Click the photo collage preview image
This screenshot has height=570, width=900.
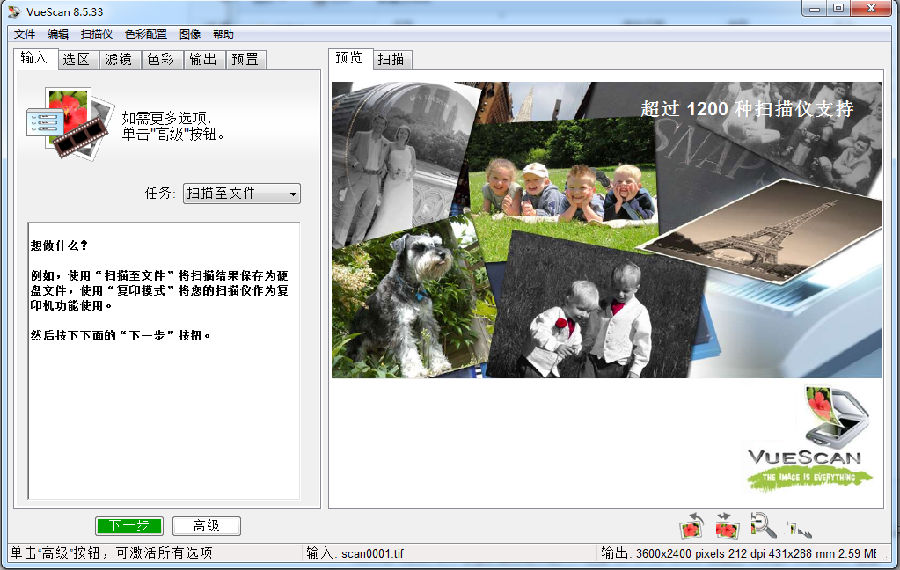pos(606,230)
